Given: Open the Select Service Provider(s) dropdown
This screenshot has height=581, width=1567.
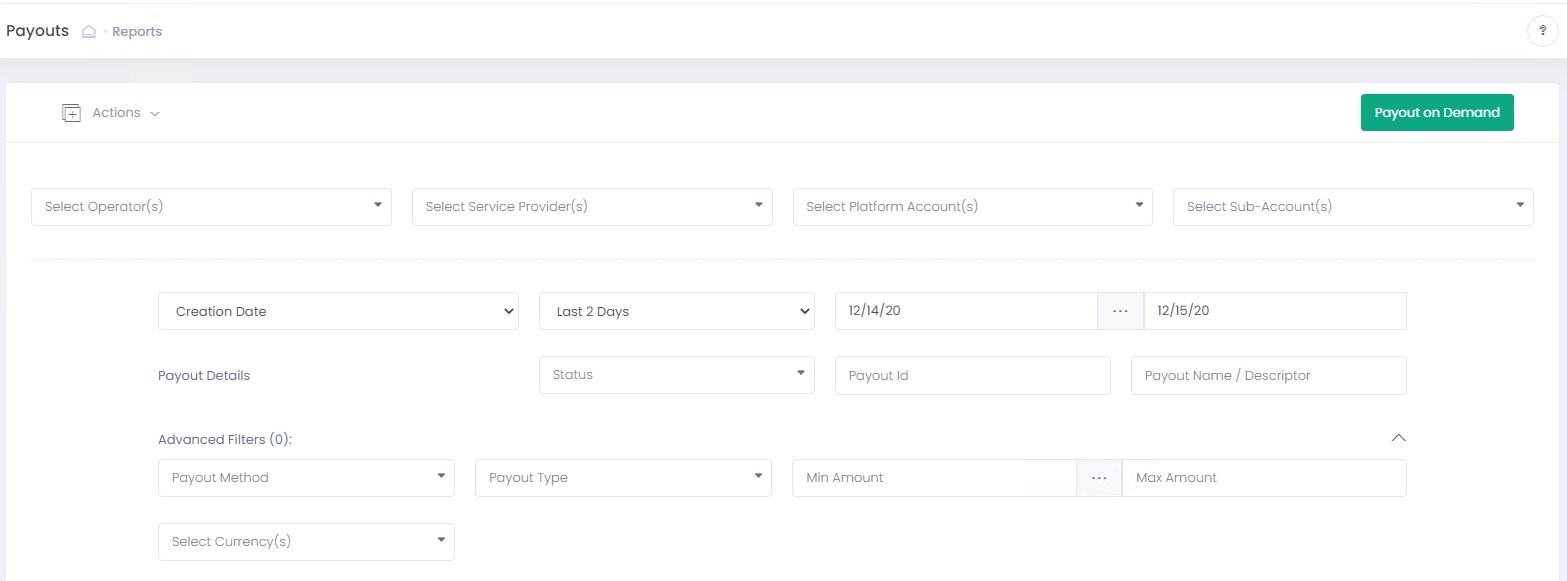Looking at the screenshot, I should tap(592, 207).
